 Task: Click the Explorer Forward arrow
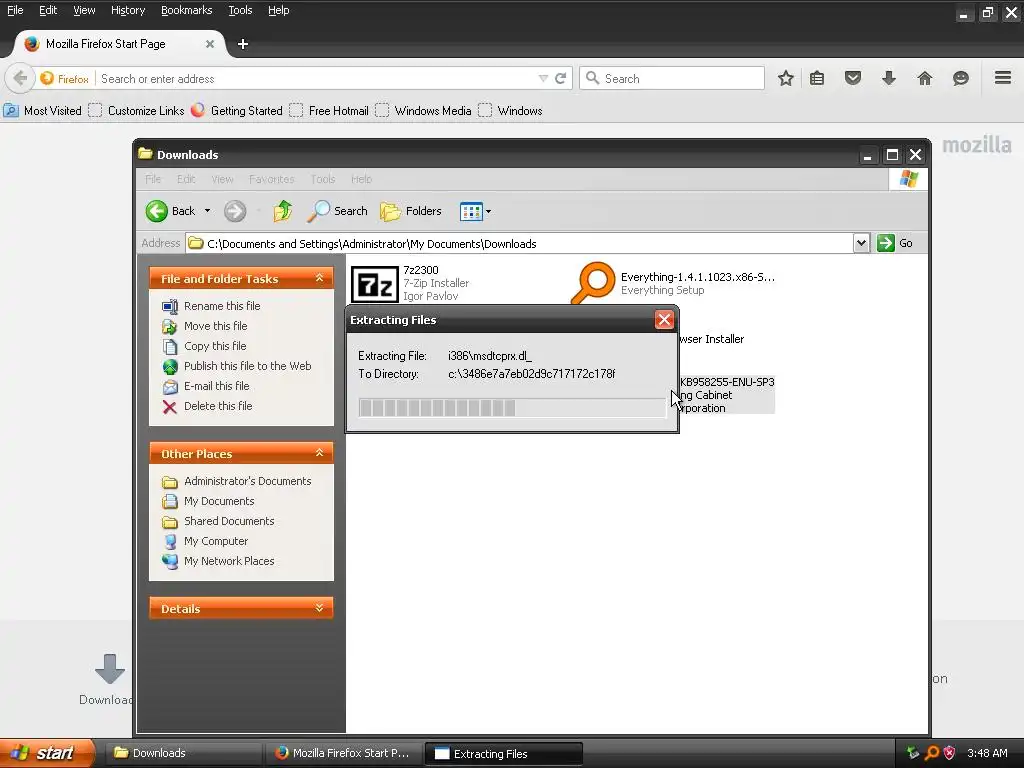235,211
